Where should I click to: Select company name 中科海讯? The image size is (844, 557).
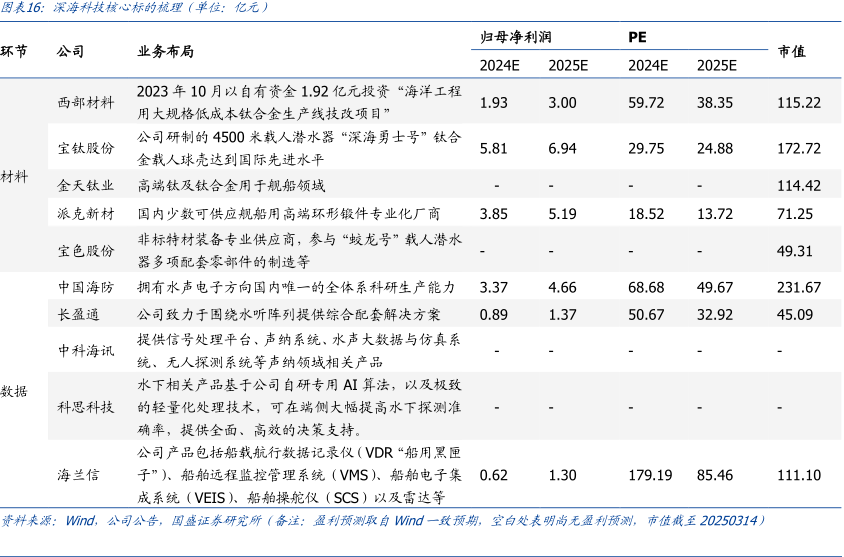(86, 351)
